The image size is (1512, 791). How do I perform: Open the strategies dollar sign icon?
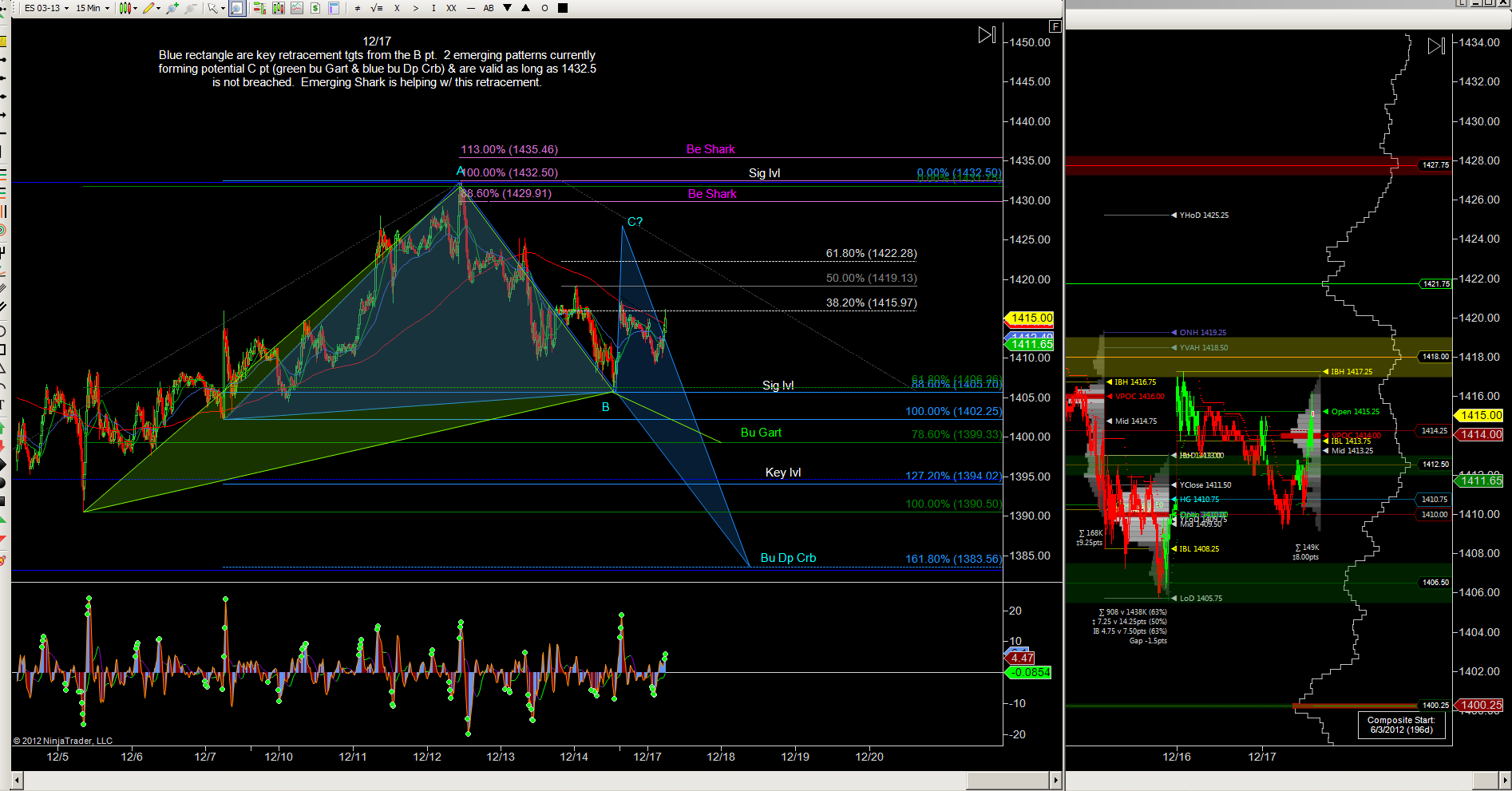(x=315, y=8)
